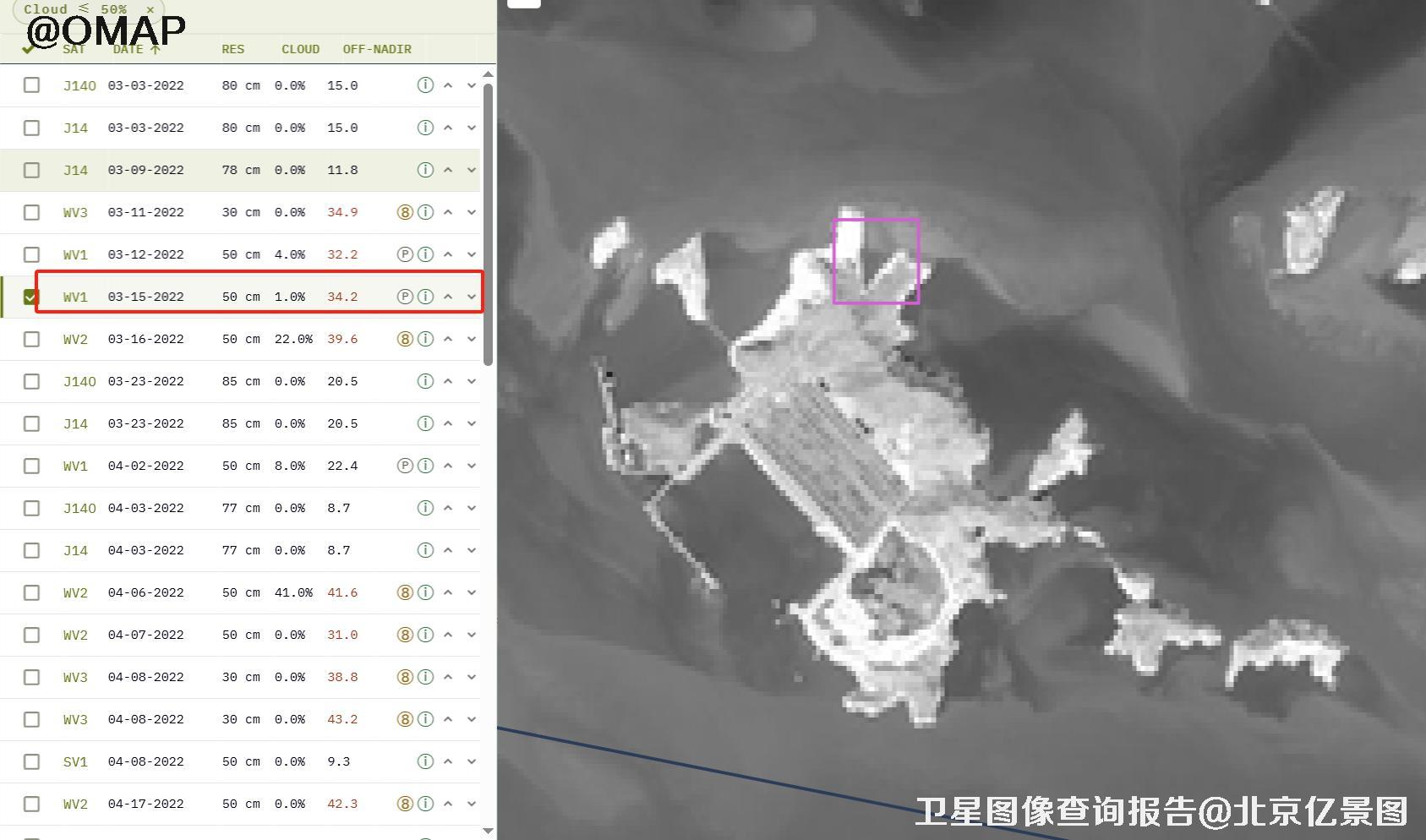1426x840 pixels.
Task: Enable the WV1 04-02-2022 row checkbox
Action: pos(31,466)
